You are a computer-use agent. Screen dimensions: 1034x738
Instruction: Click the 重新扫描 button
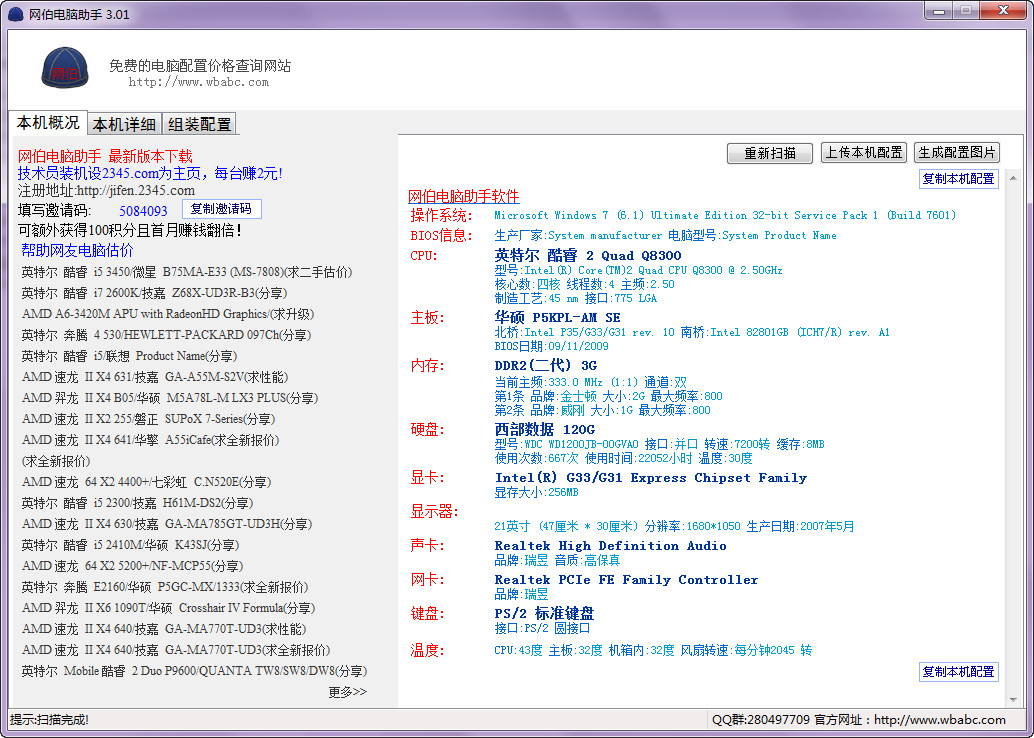coord(770,153)
